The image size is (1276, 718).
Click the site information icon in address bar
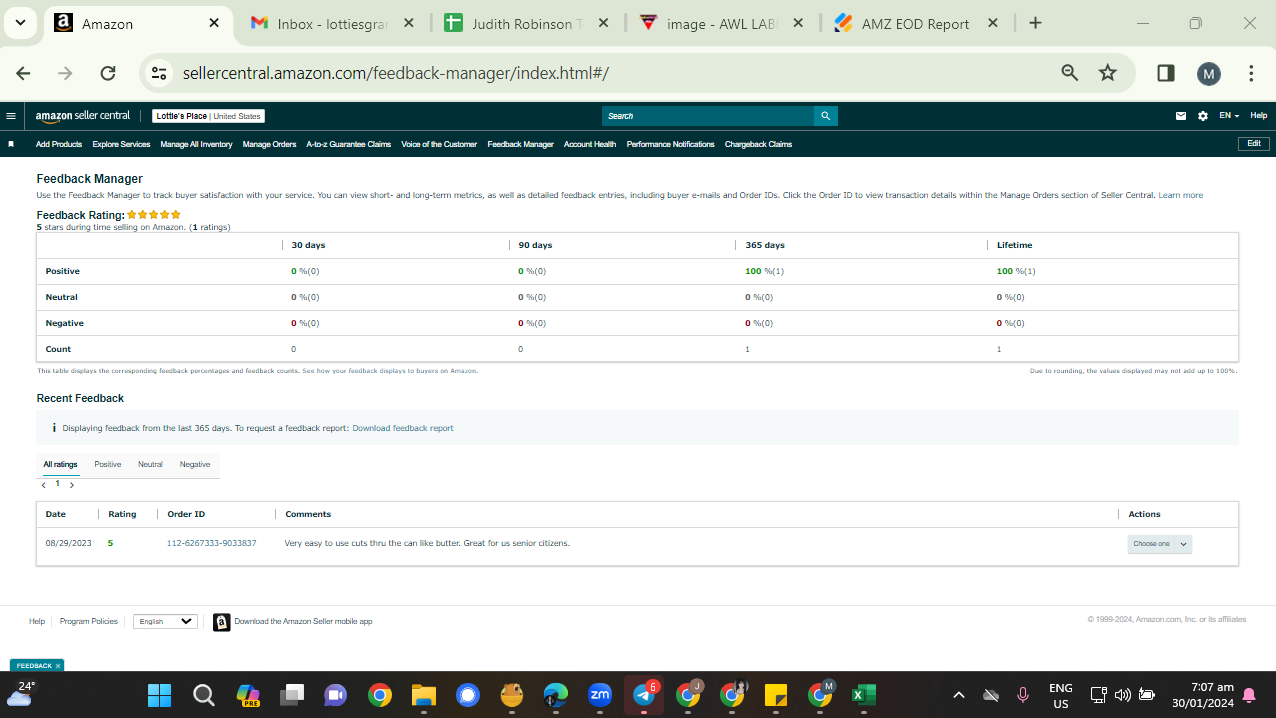[x=157, y=73]
